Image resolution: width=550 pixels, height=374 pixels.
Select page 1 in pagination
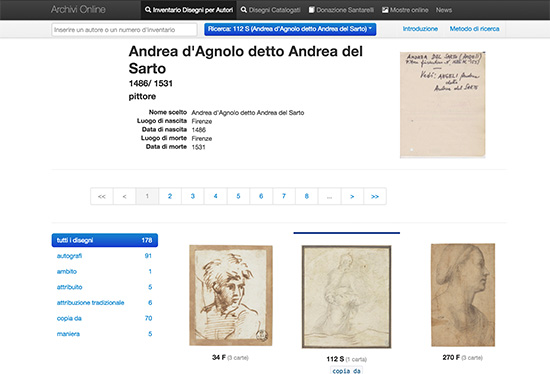(147, 196)
